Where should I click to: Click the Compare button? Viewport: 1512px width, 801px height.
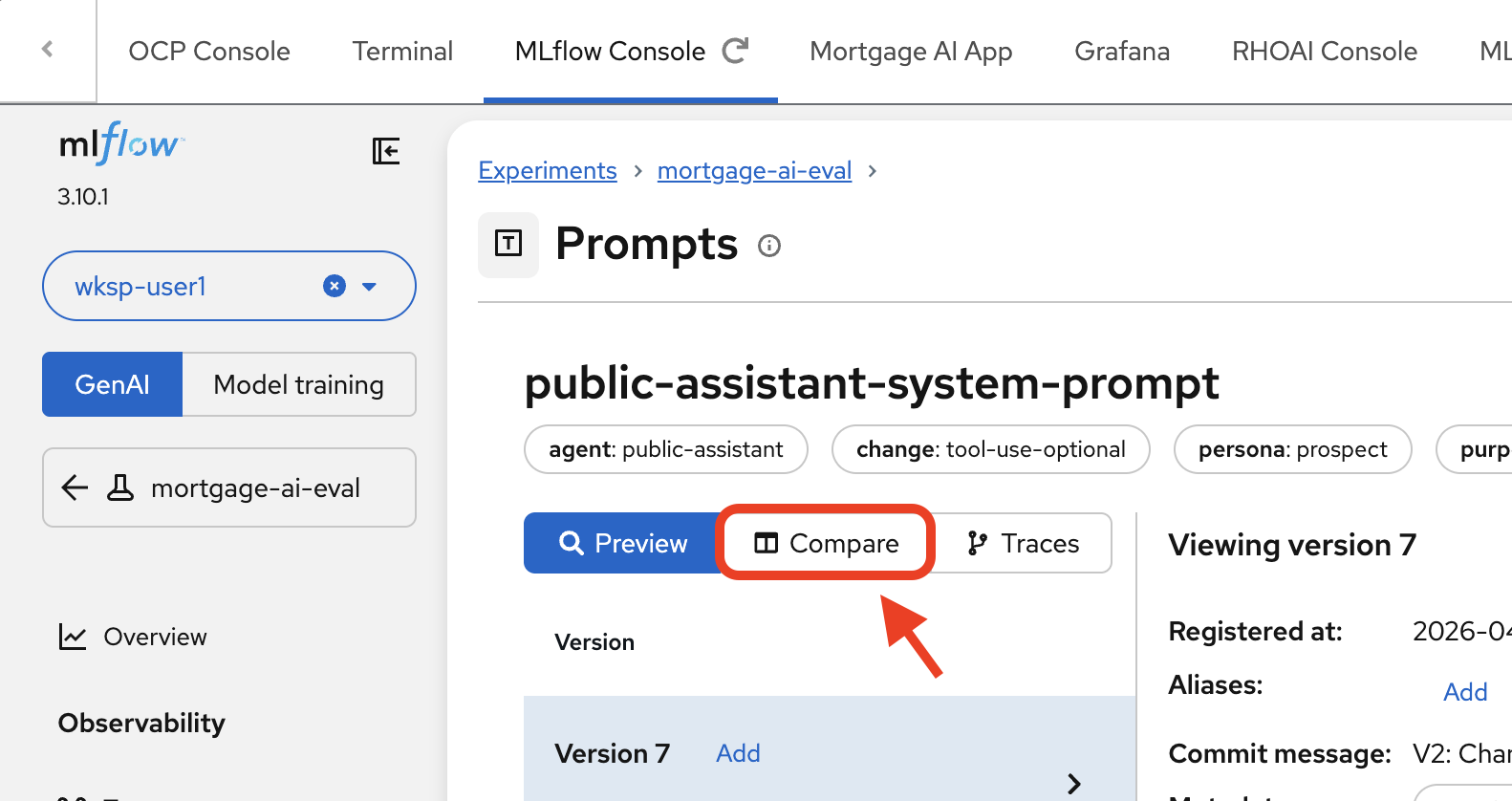[826, 543]
